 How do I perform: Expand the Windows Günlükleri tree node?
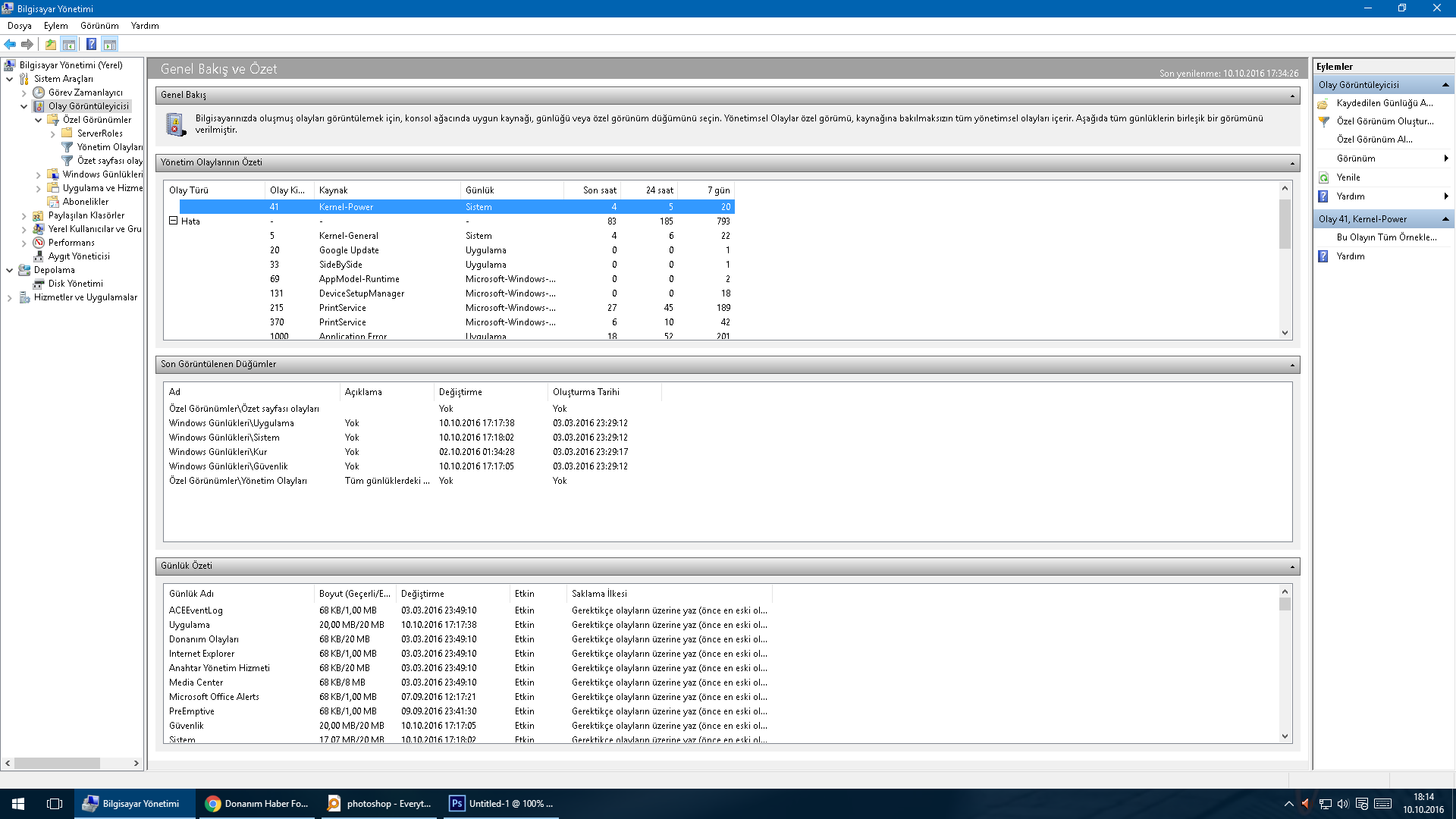point(39,175)
